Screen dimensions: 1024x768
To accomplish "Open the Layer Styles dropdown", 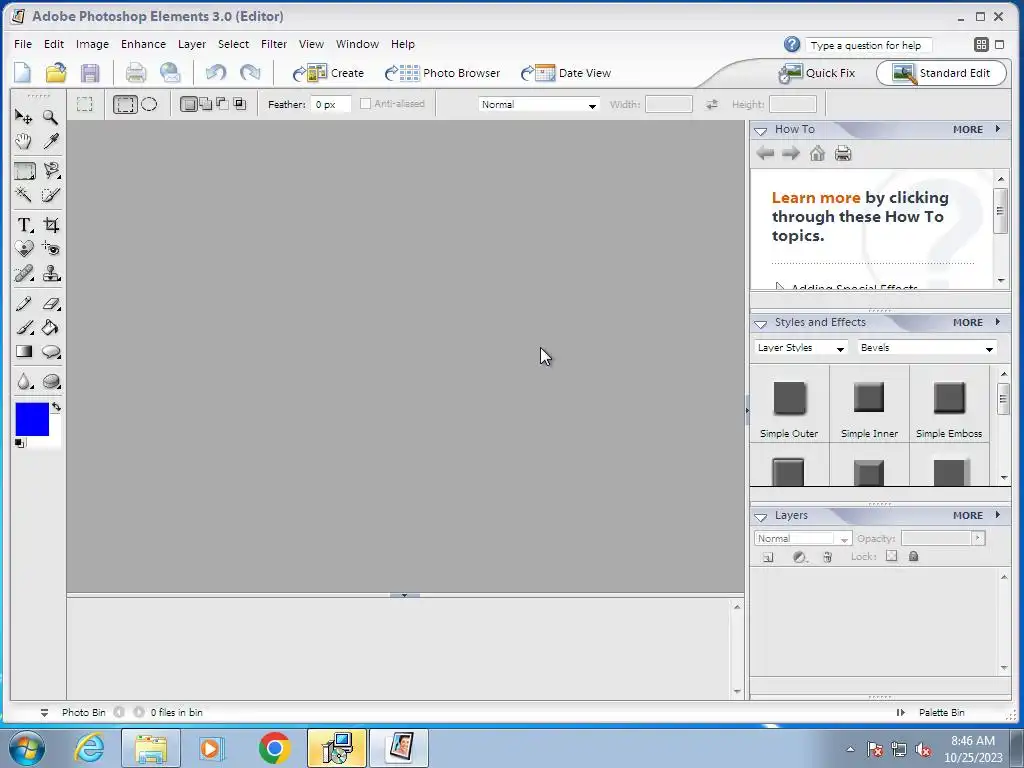I will pos(801,348).
